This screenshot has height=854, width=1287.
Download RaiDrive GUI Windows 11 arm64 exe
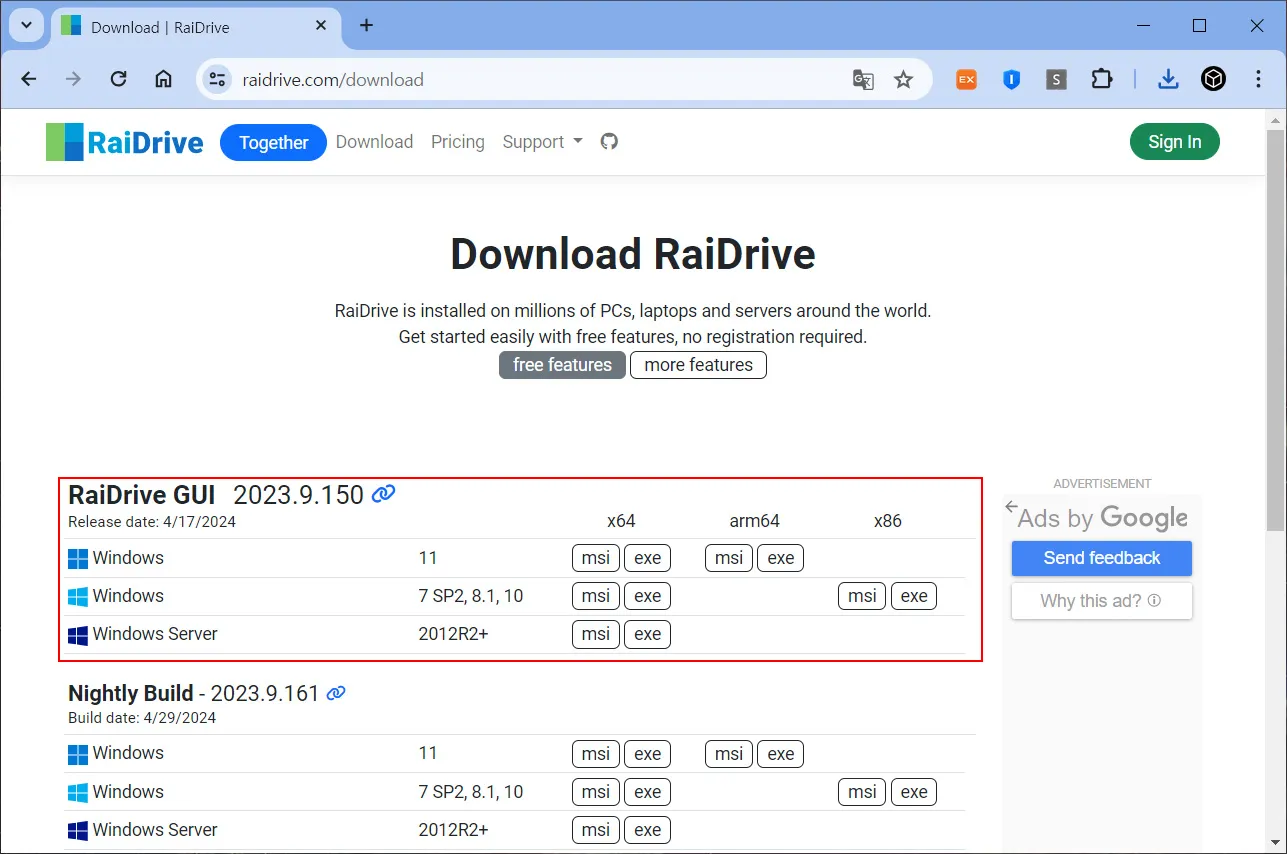click(781, 558)
